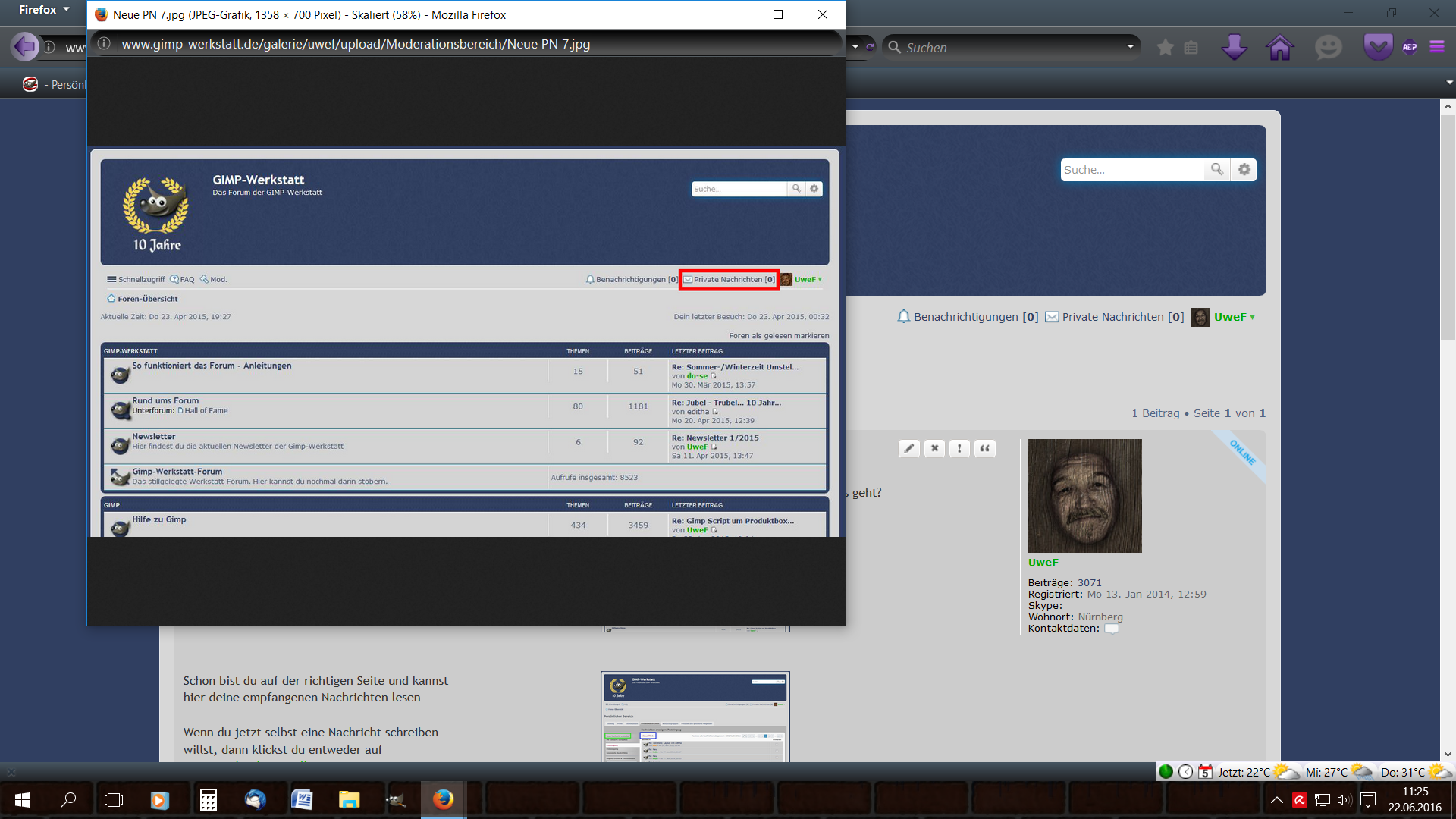The width and height of the screenshot is (1456, 819).
Task: Open the tutorial screenshot thumbnail at the bottom
Action: 695,717
